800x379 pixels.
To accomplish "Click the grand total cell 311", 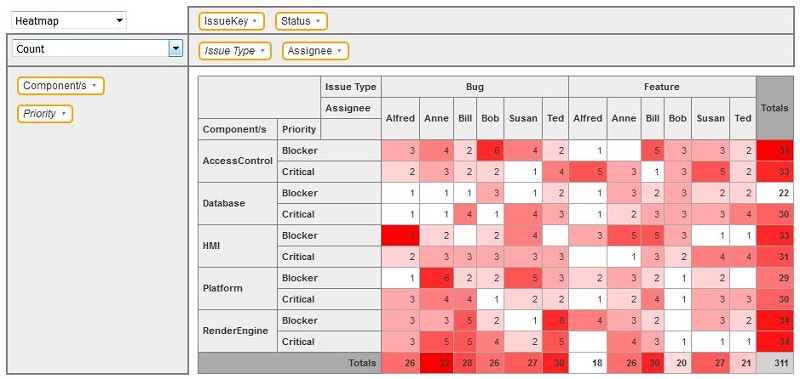I will (774, 363).
